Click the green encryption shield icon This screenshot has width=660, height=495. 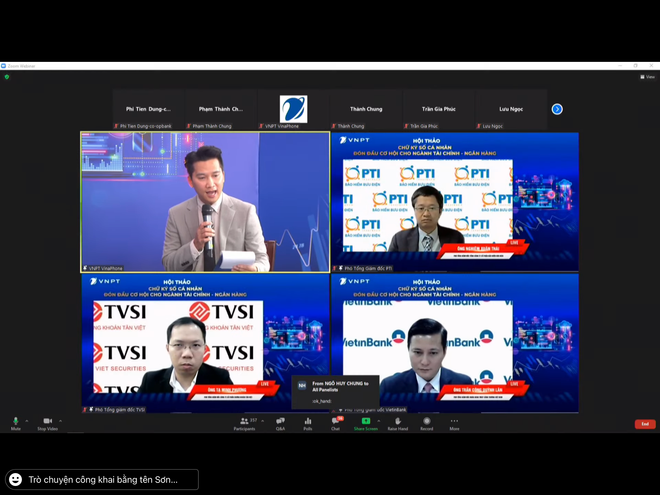(6, 76)
